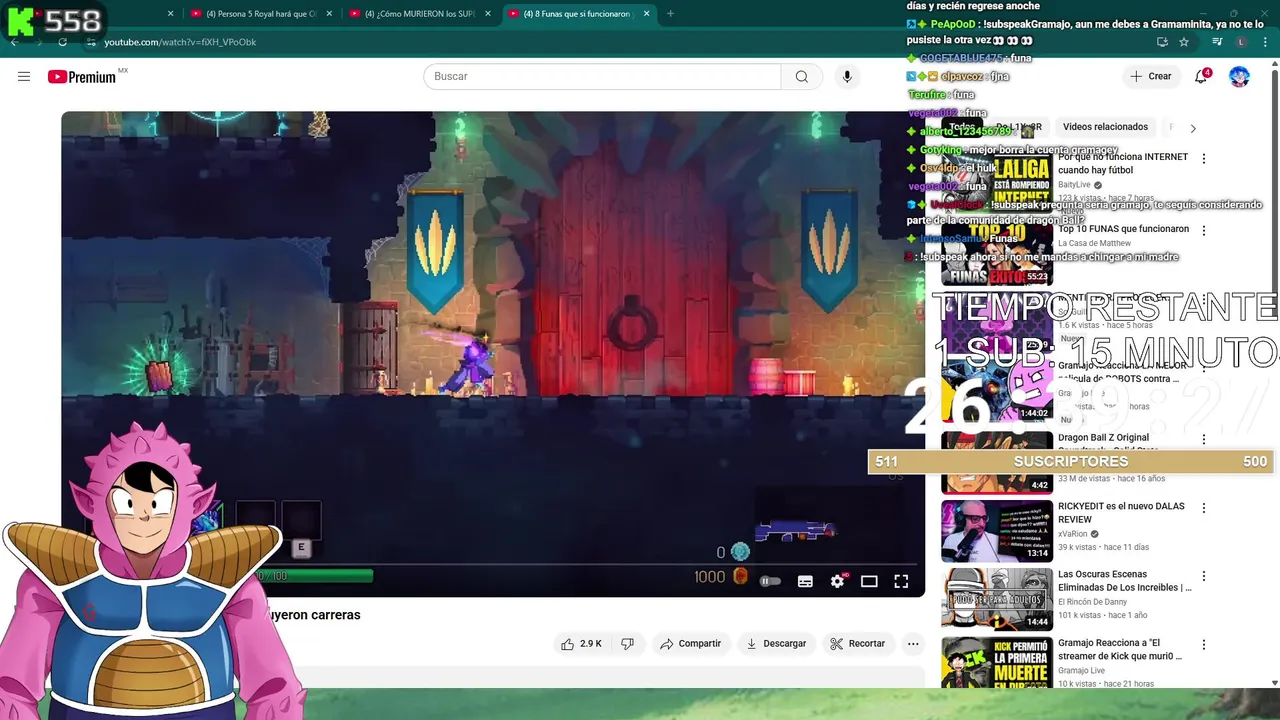
Task: Like the video (2.9 K)
Action: 581,644
